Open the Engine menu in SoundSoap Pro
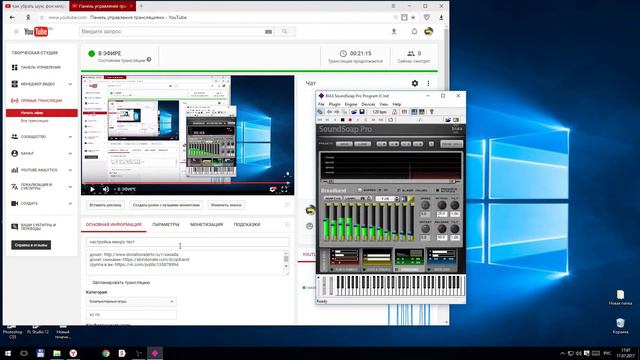 [351, 104]
